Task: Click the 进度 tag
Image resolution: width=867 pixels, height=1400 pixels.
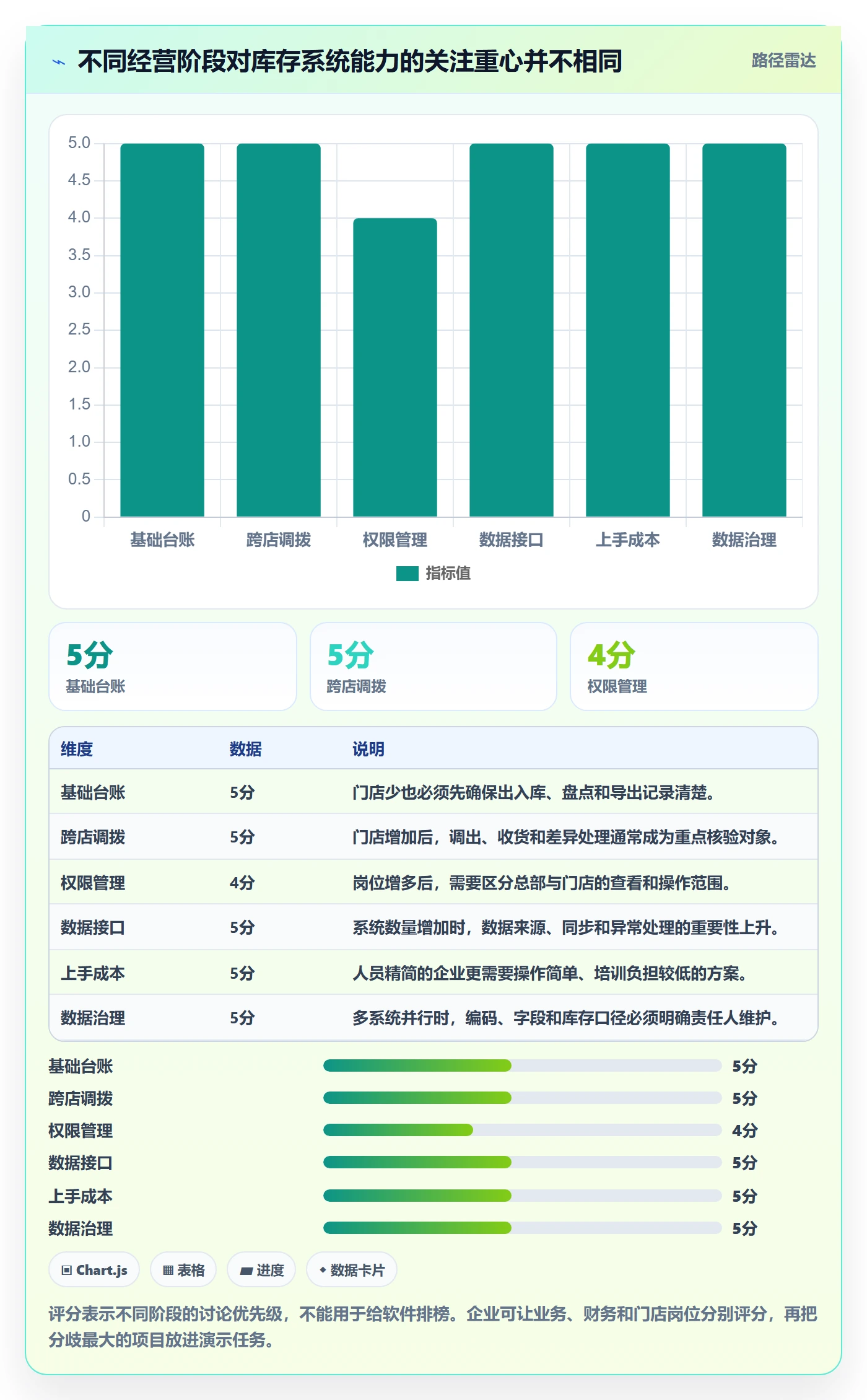Action: click(x=261, y=1270)
